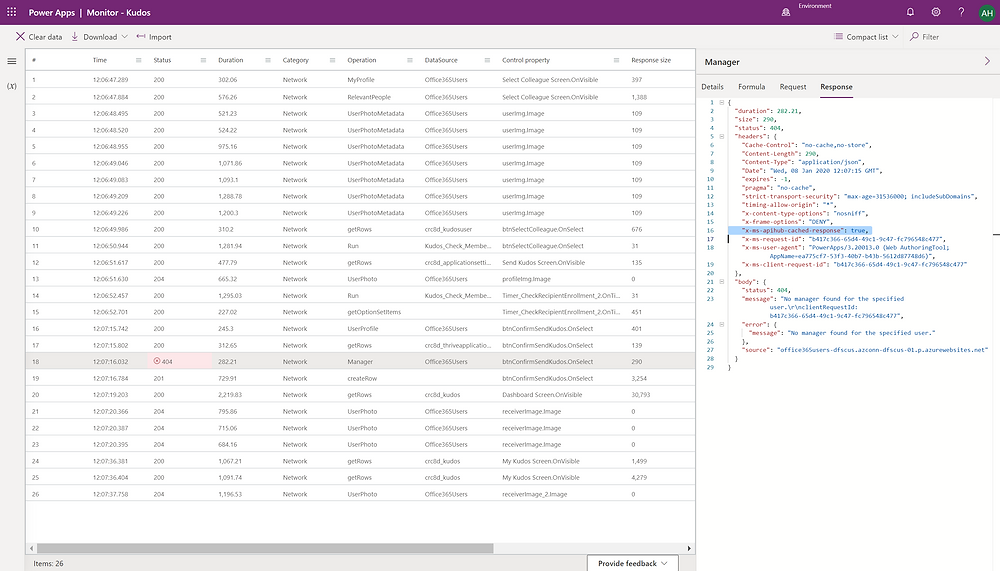Viewport: 1000px width, 571px height.
Task: Click the horizontal scrollbar left arrow
Action: coord(31,548)
